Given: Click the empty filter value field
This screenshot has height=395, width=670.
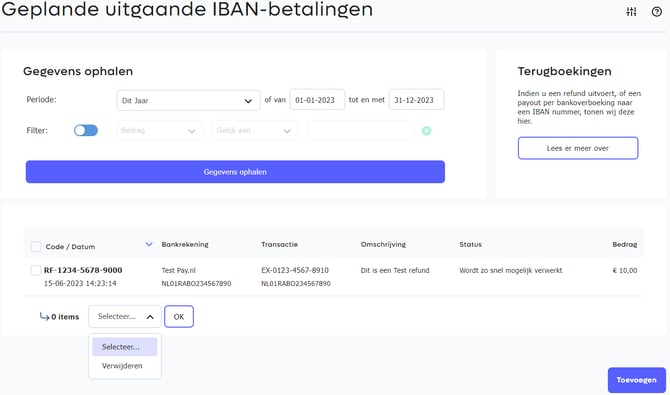Looking at the screenshot, I should point(361,130).
